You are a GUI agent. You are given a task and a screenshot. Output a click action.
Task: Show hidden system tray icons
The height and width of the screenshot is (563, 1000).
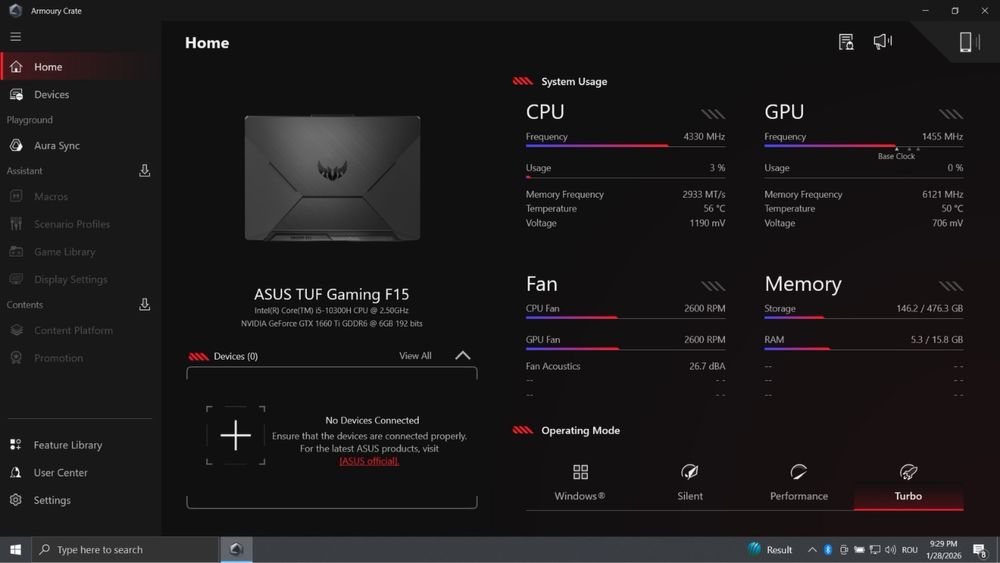(812, 550)
